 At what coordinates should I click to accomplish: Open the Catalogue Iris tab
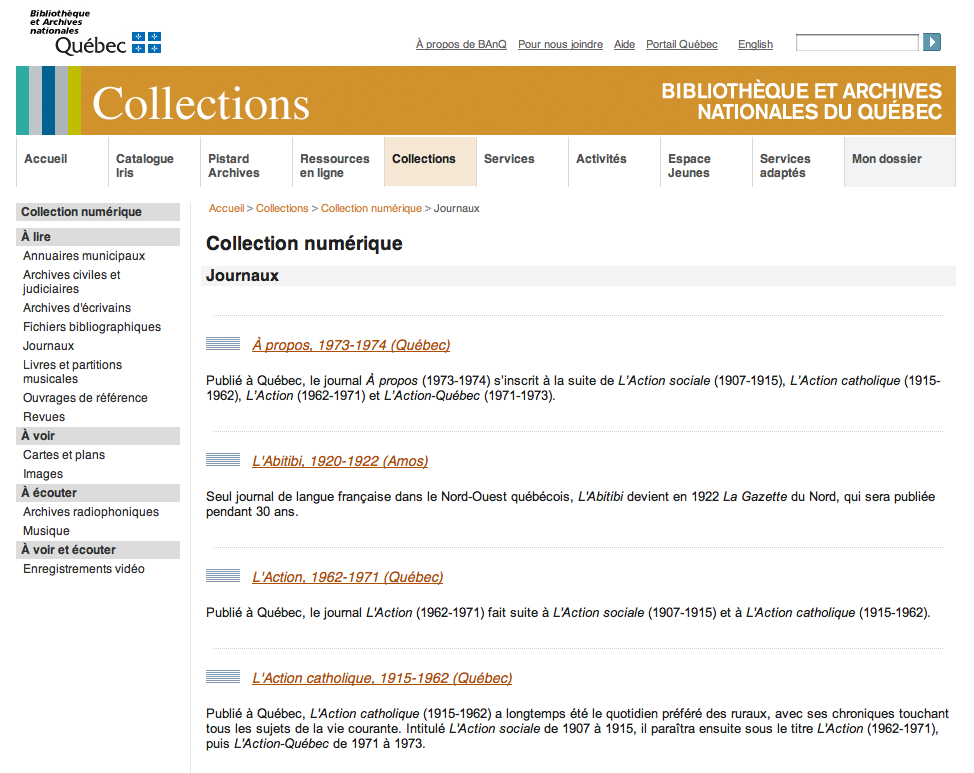pyautogui.click(x=154, y=162)
